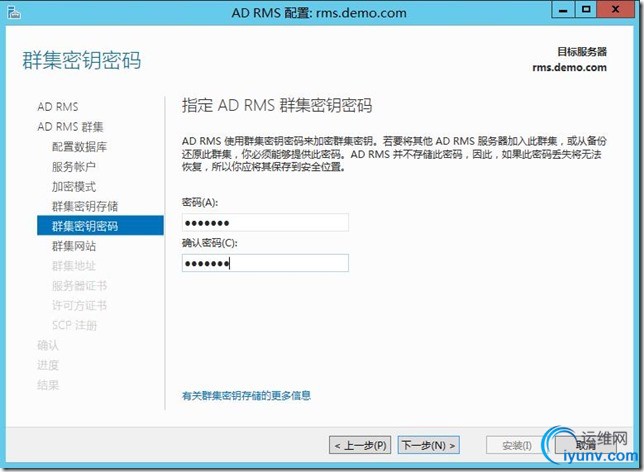Go to the 服务帐户 step
This screenshot has width=644, height=472.
pyautogui.click(x=74, y=166)
